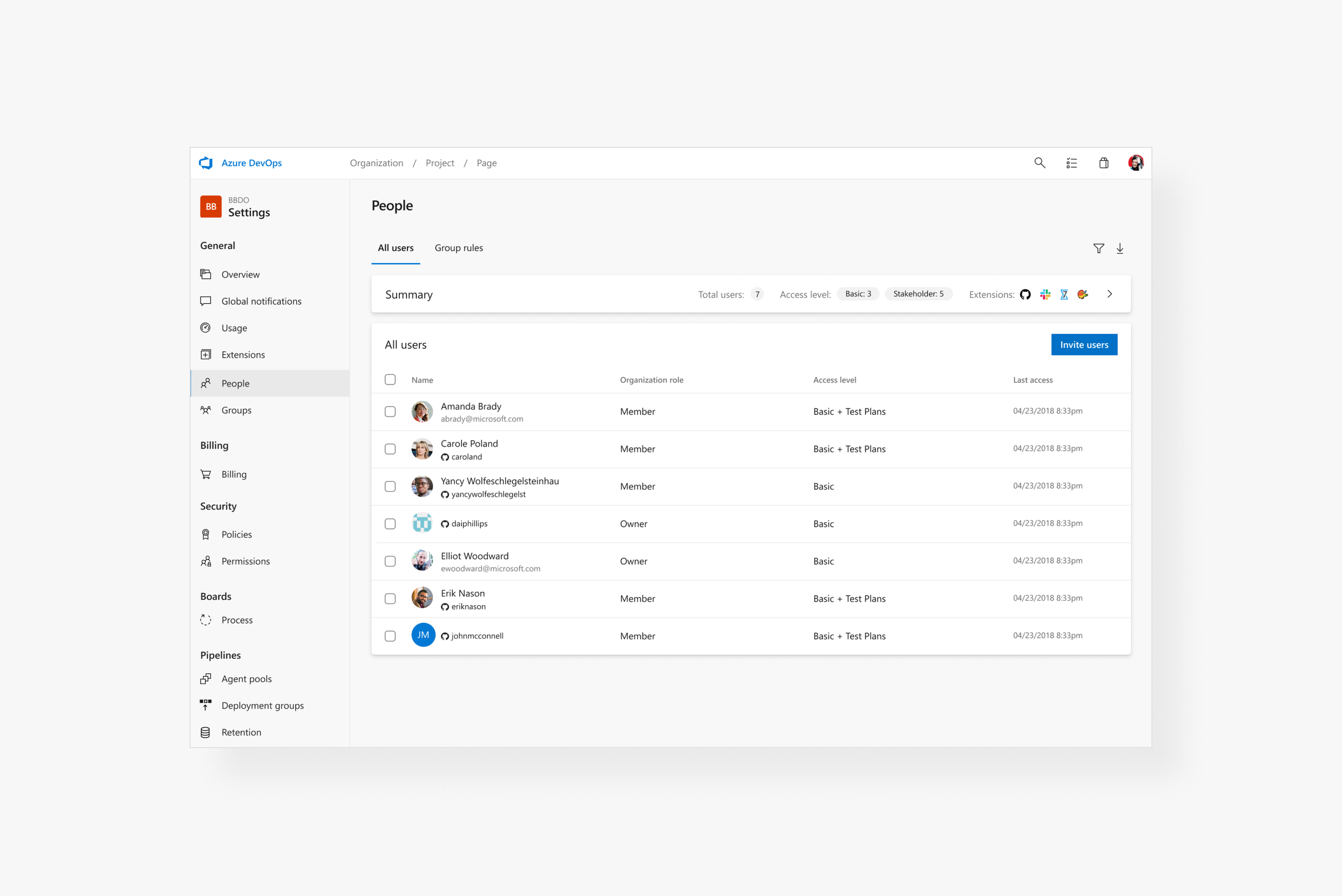This screenshot has height=896, width=1342.
Task: Click the GitHub extension icon in Summary
Action: tap(1025, 295)
